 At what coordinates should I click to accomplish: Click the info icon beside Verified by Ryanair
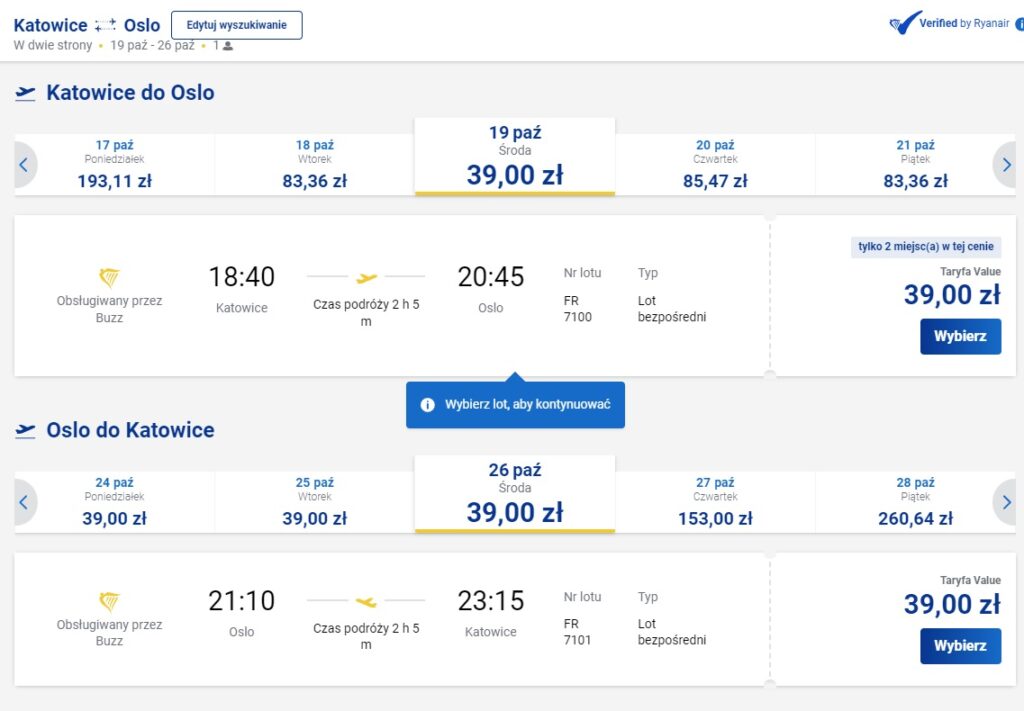point(1019,25)
